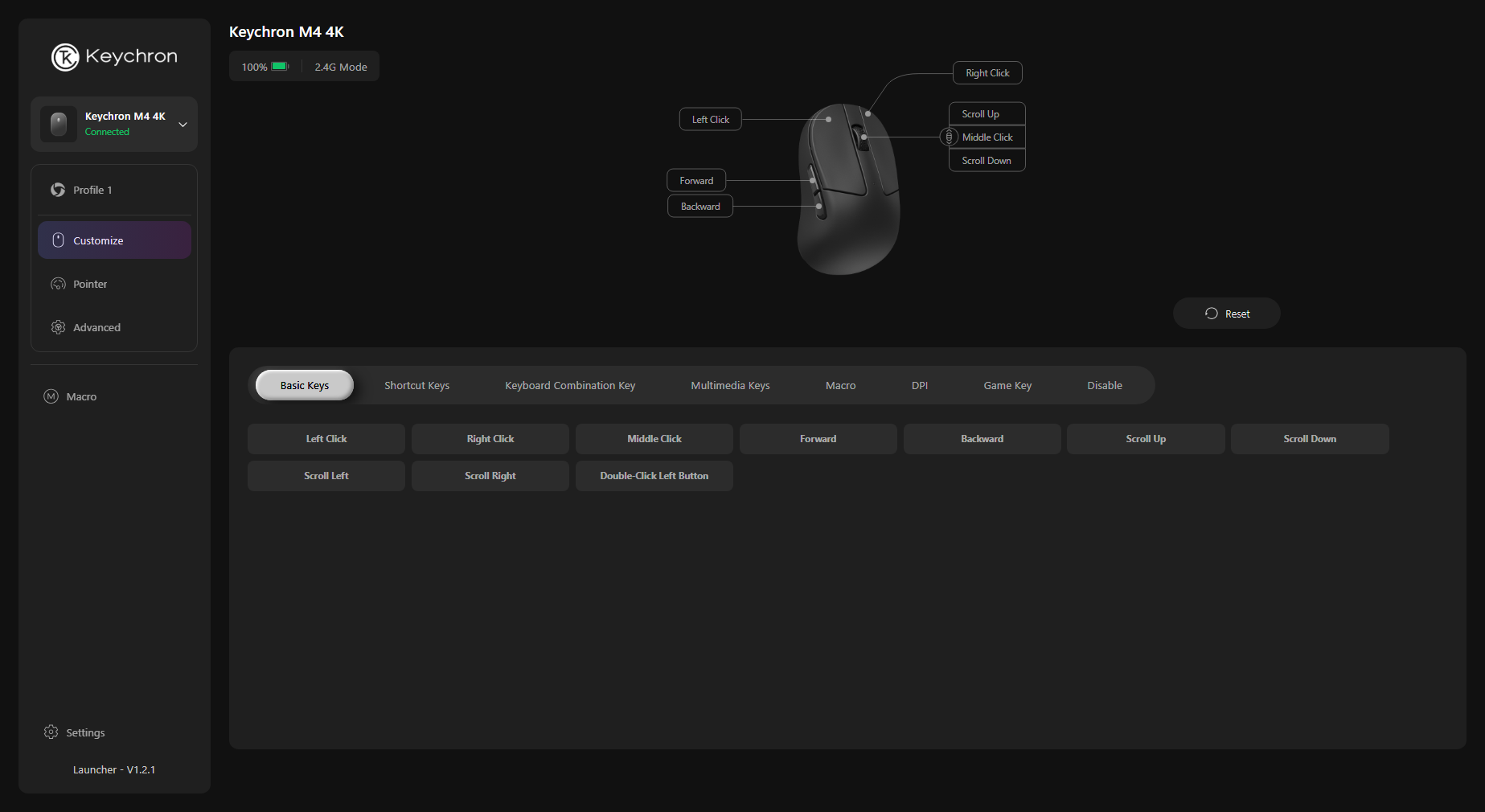Choose the Scroll Left basic key
The image size is (1485, 812).
[x=326, y=476]
